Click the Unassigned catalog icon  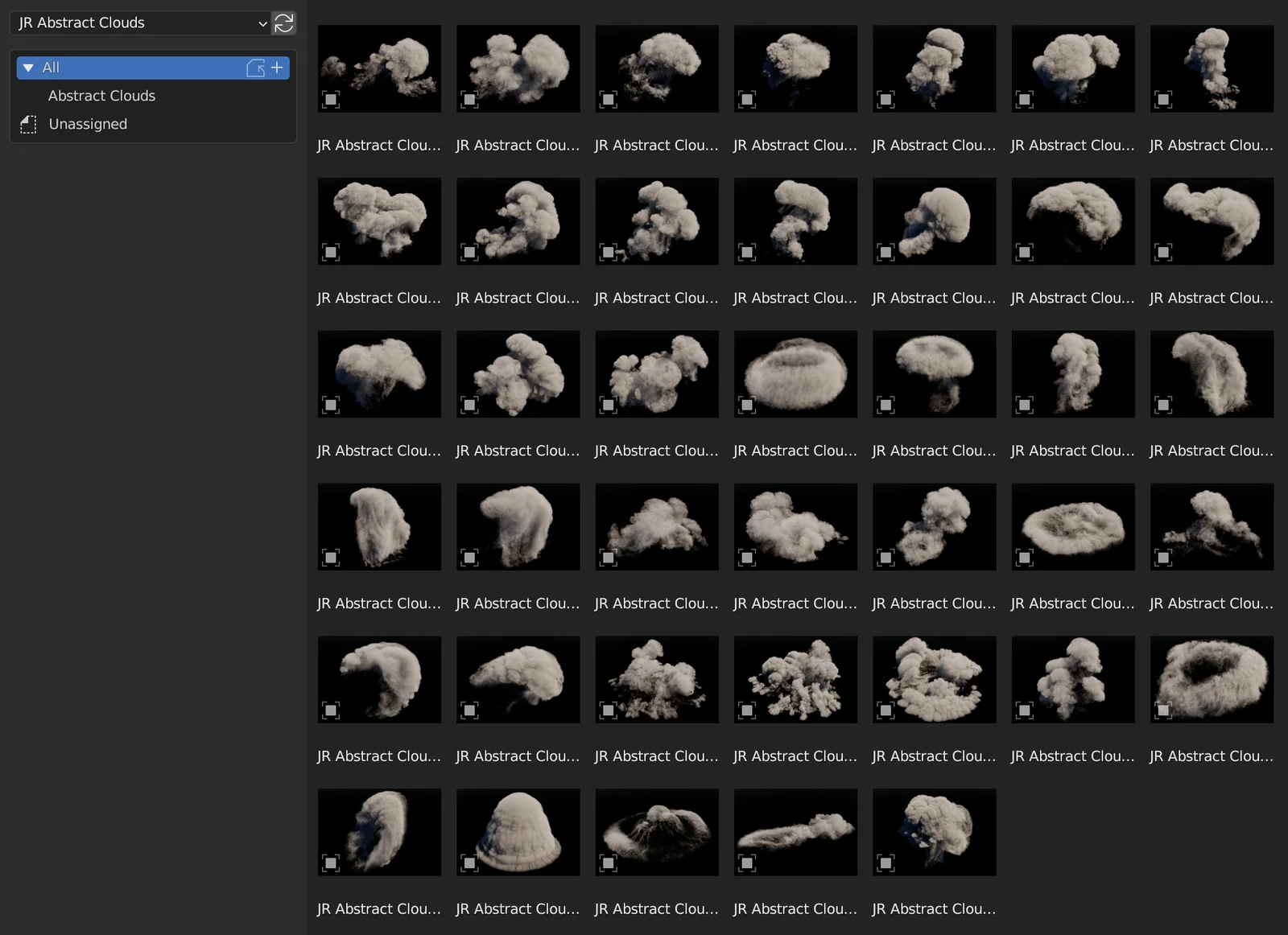28,124
